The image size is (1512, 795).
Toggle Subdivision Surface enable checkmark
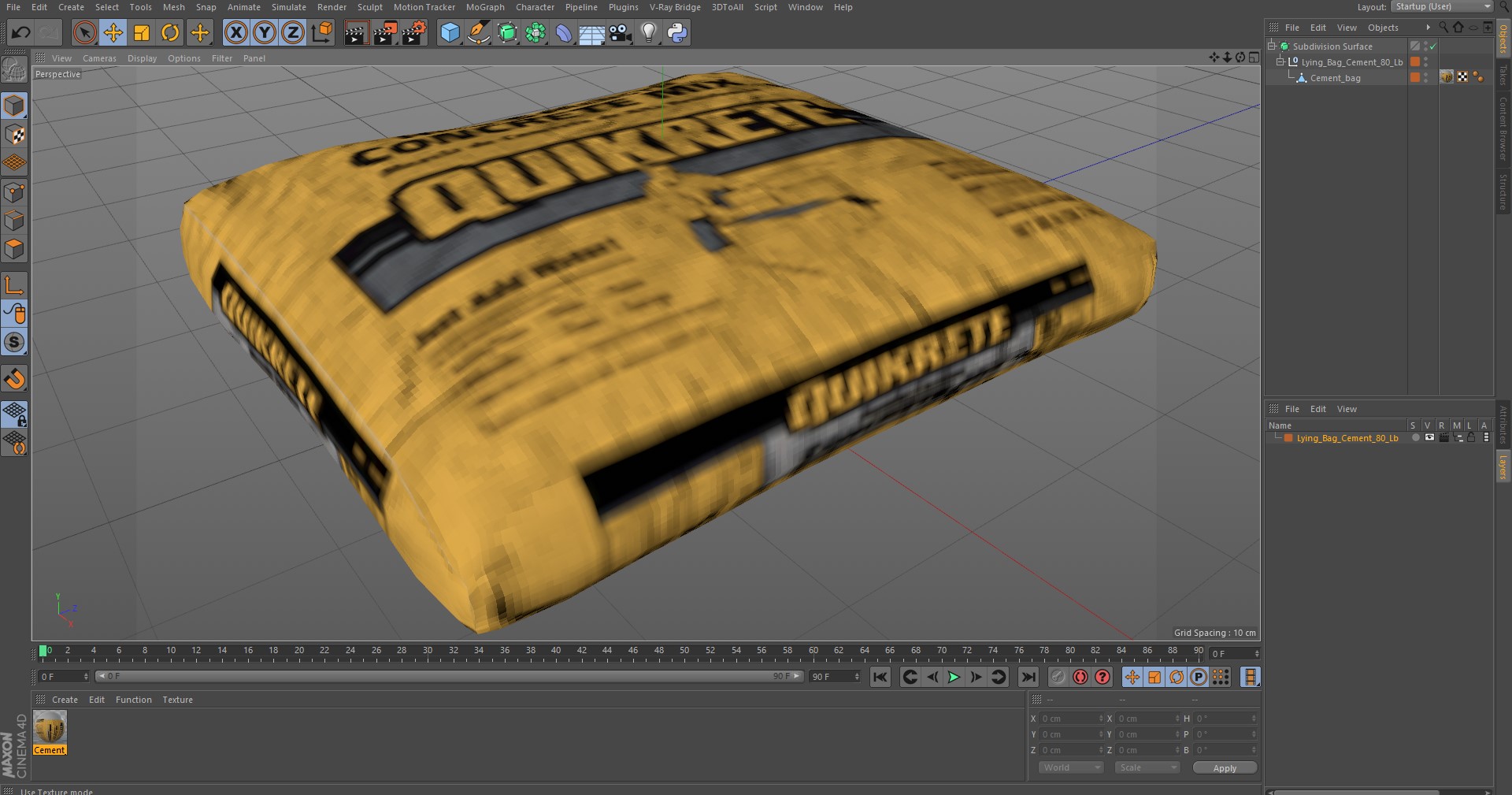[x=1433, y=46]
